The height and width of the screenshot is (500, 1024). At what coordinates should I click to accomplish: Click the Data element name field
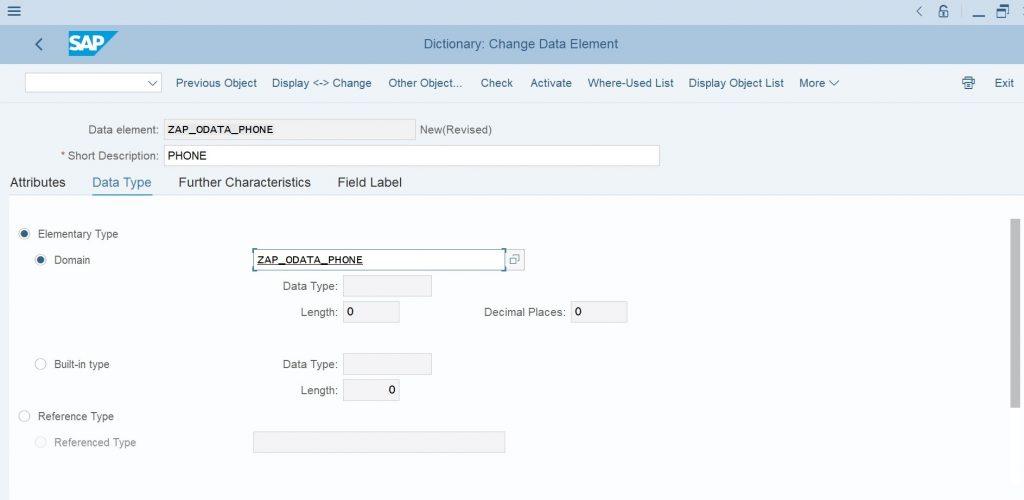click(289, 129)
